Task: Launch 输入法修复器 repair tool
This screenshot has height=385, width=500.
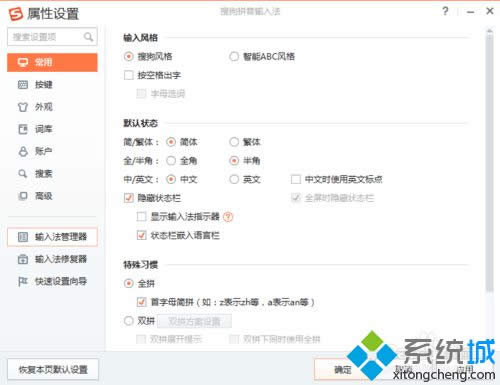Action: tap(52, 259)
